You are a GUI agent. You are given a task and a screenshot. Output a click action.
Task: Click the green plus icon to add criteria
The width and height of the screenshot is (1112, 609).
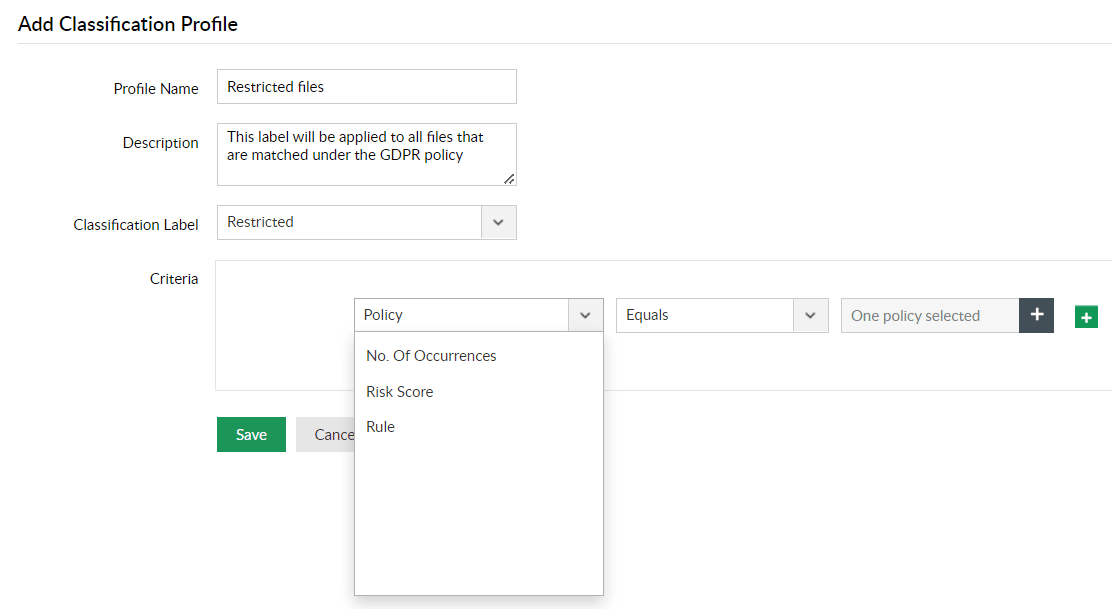click(x=1087, y=317)
